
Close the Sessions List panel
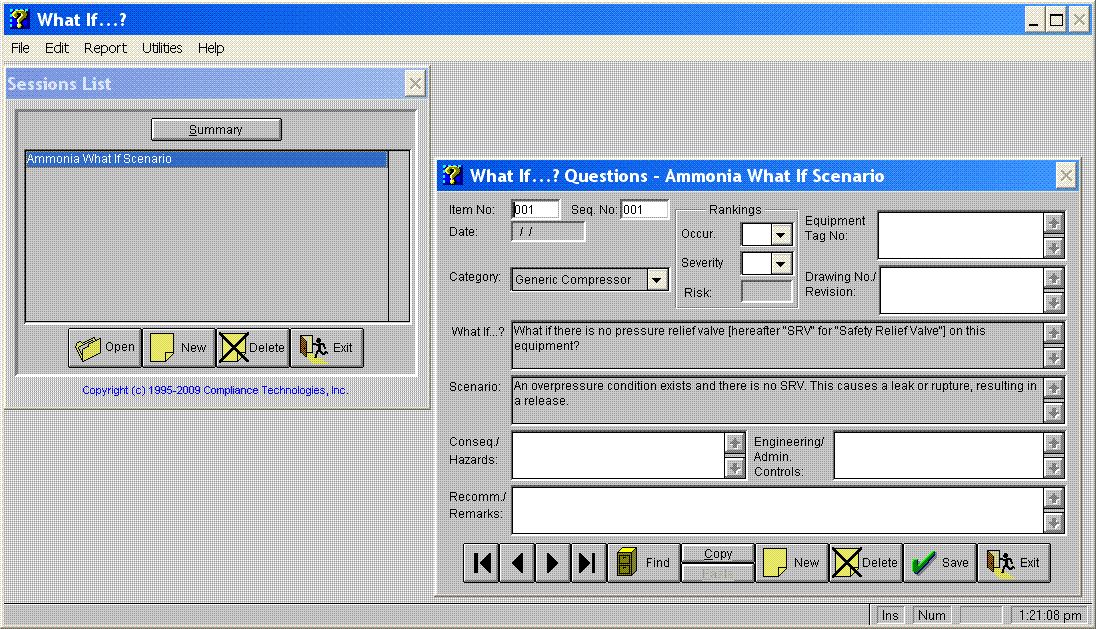click(415, 84)
